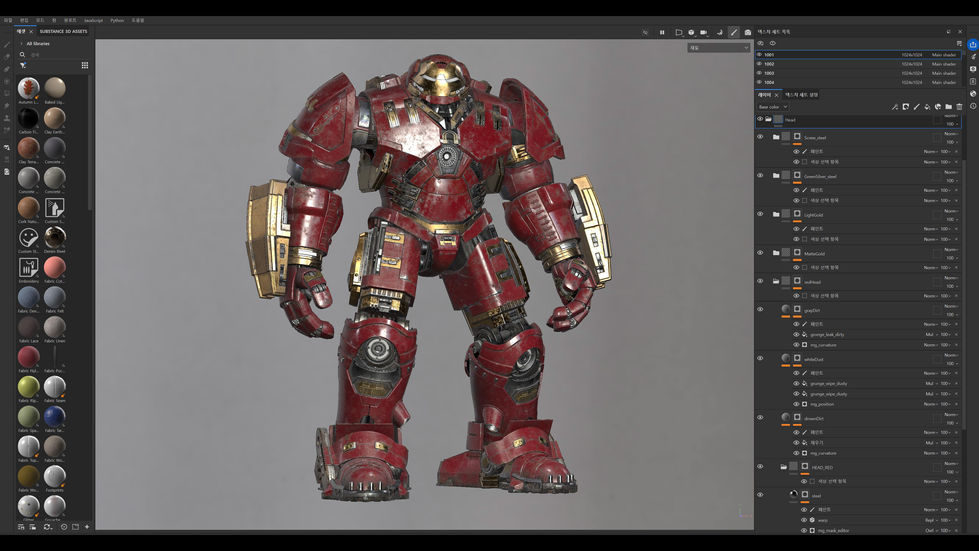The height and width of the screenshot is (551, 979).
Task: Select the Paint brush tool in left toolbar
Action: pos(7,45)
